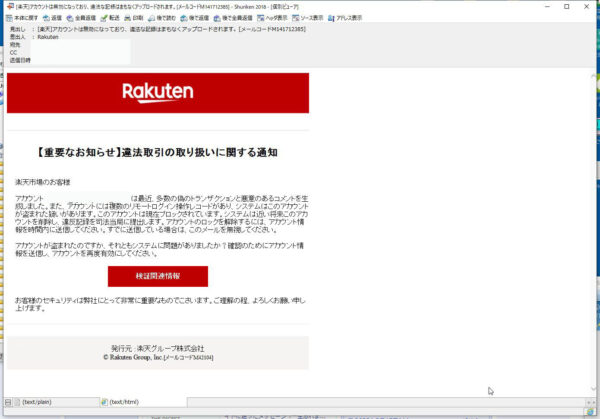Print the email via 印刷

pyautogui.click(x=134, y=18)
